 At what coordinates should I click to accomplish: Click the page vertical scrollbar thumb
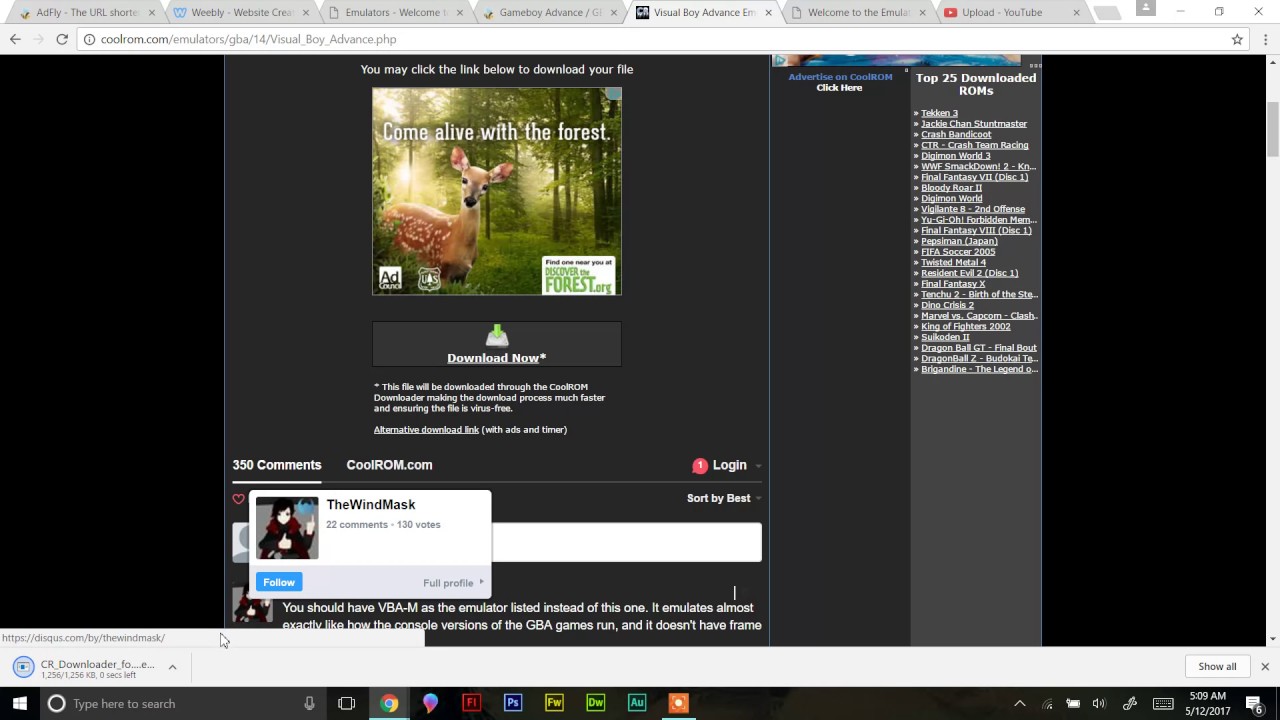coord(1272,130)
